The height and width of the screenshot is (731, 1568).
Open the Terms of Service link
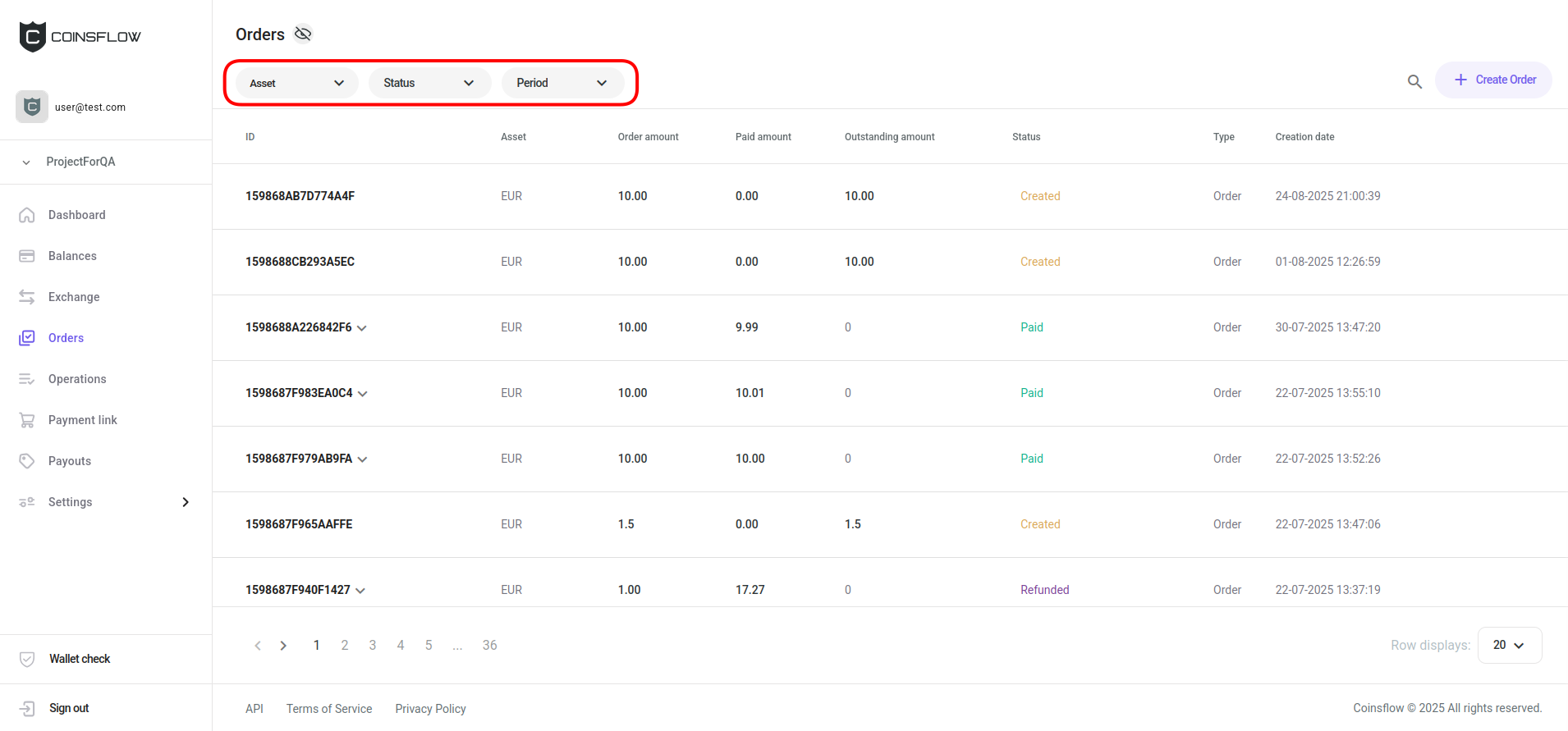(329, 709)
